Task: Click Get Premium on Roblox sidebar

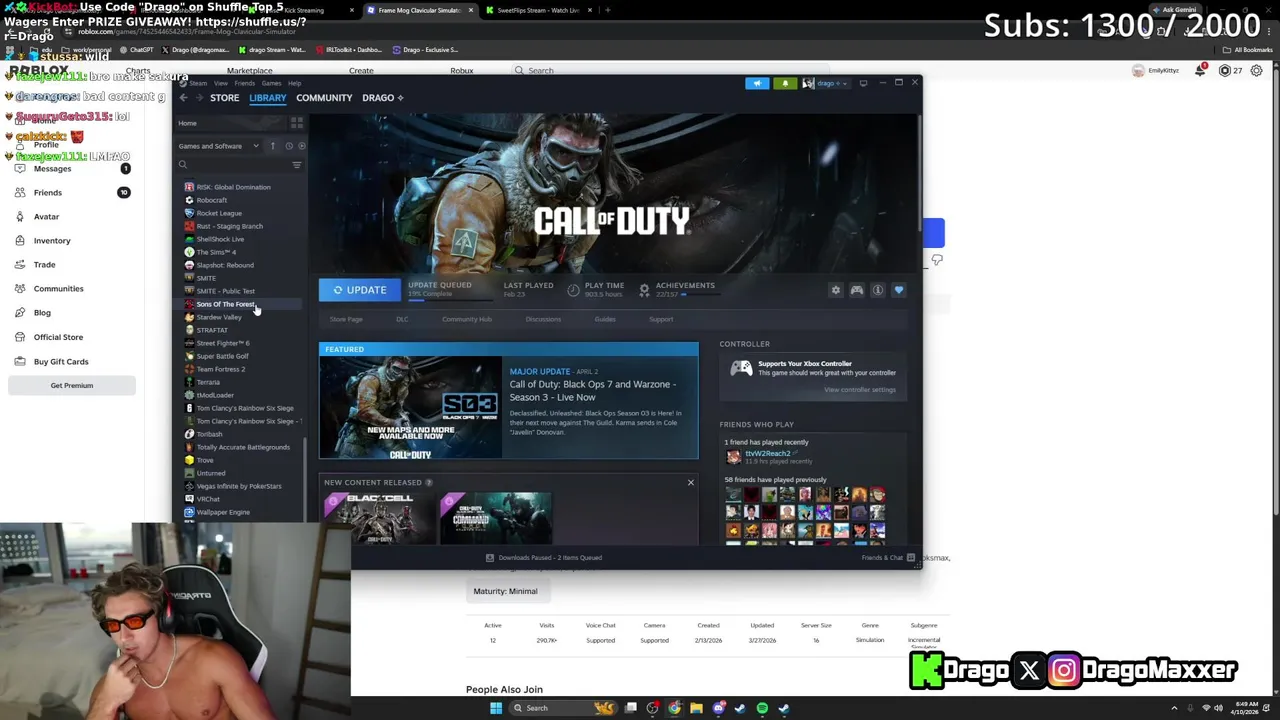Action: (x=72, y=385)
